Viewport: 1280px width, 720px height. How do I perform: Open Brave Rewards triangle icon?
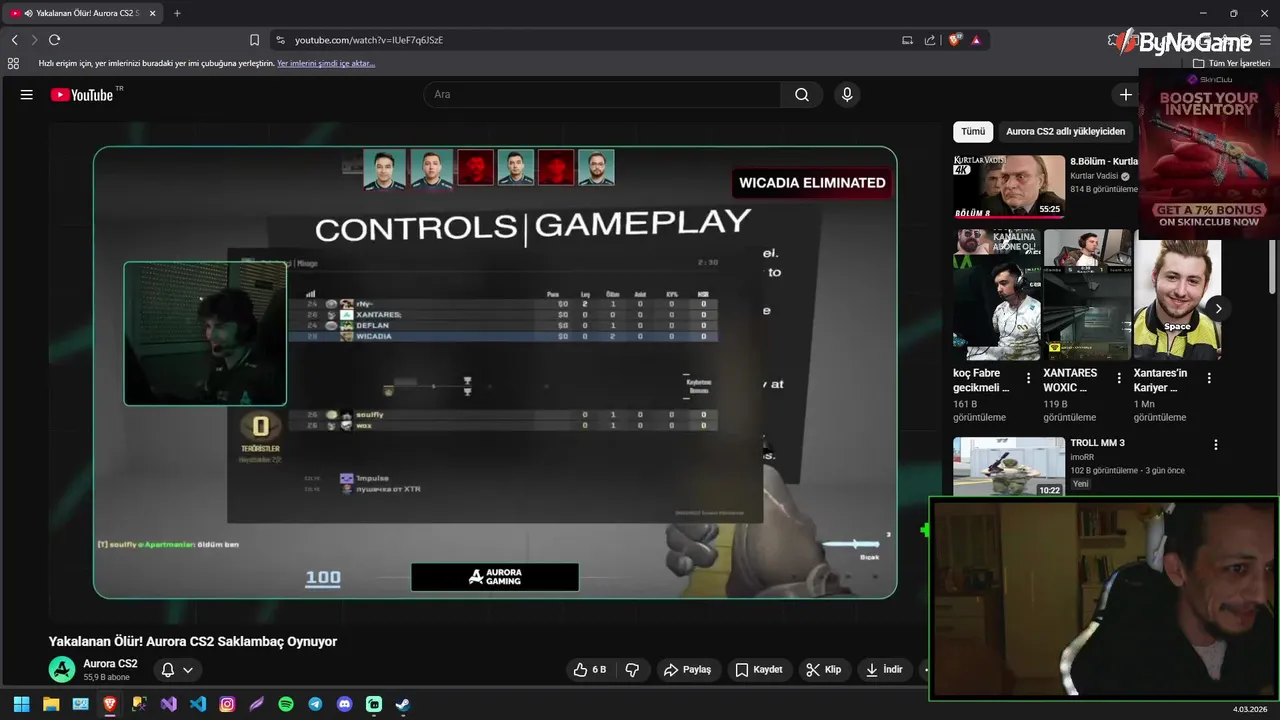click(x=976, y=40)
